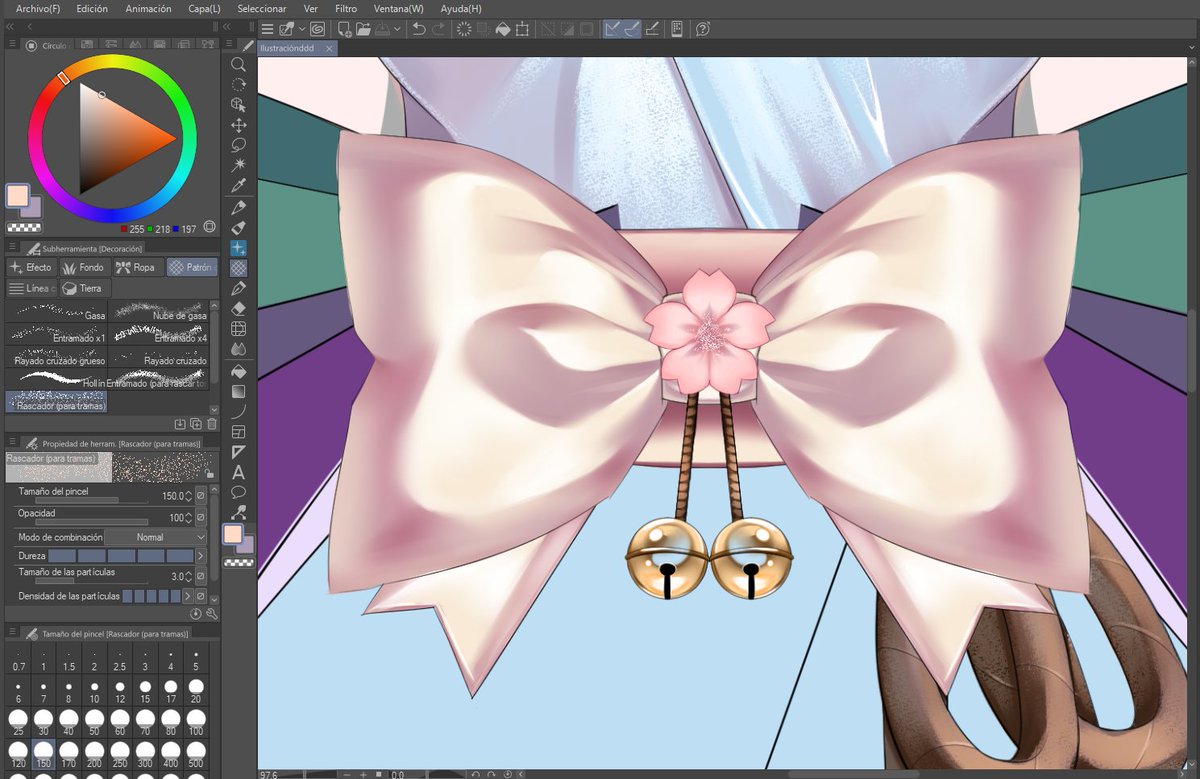Screen dimensions: 1200x779
Task: Open the Filtro menu
Action: 346,8
